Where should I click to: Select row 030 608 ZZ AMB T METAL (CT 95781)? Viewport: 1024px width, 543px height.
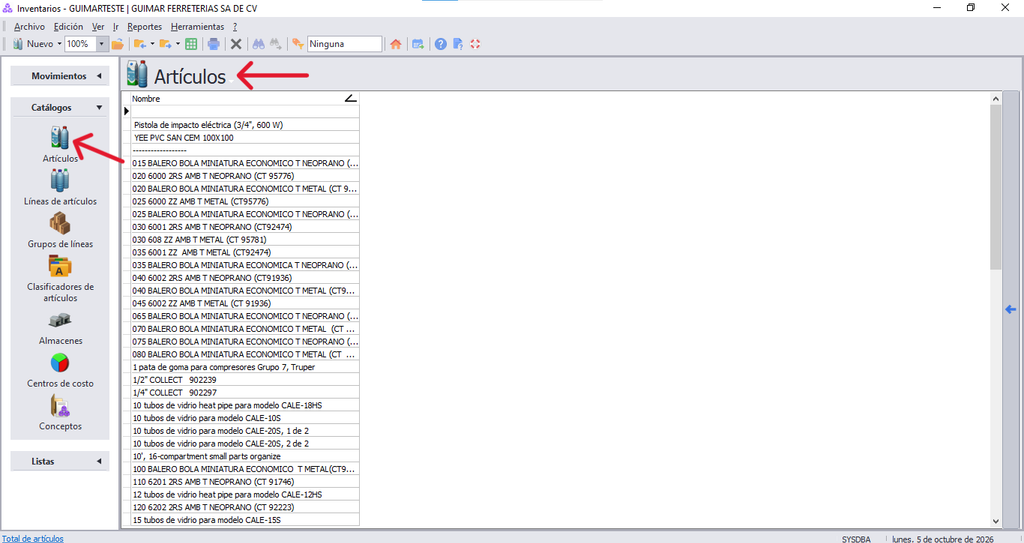(245, 240)
